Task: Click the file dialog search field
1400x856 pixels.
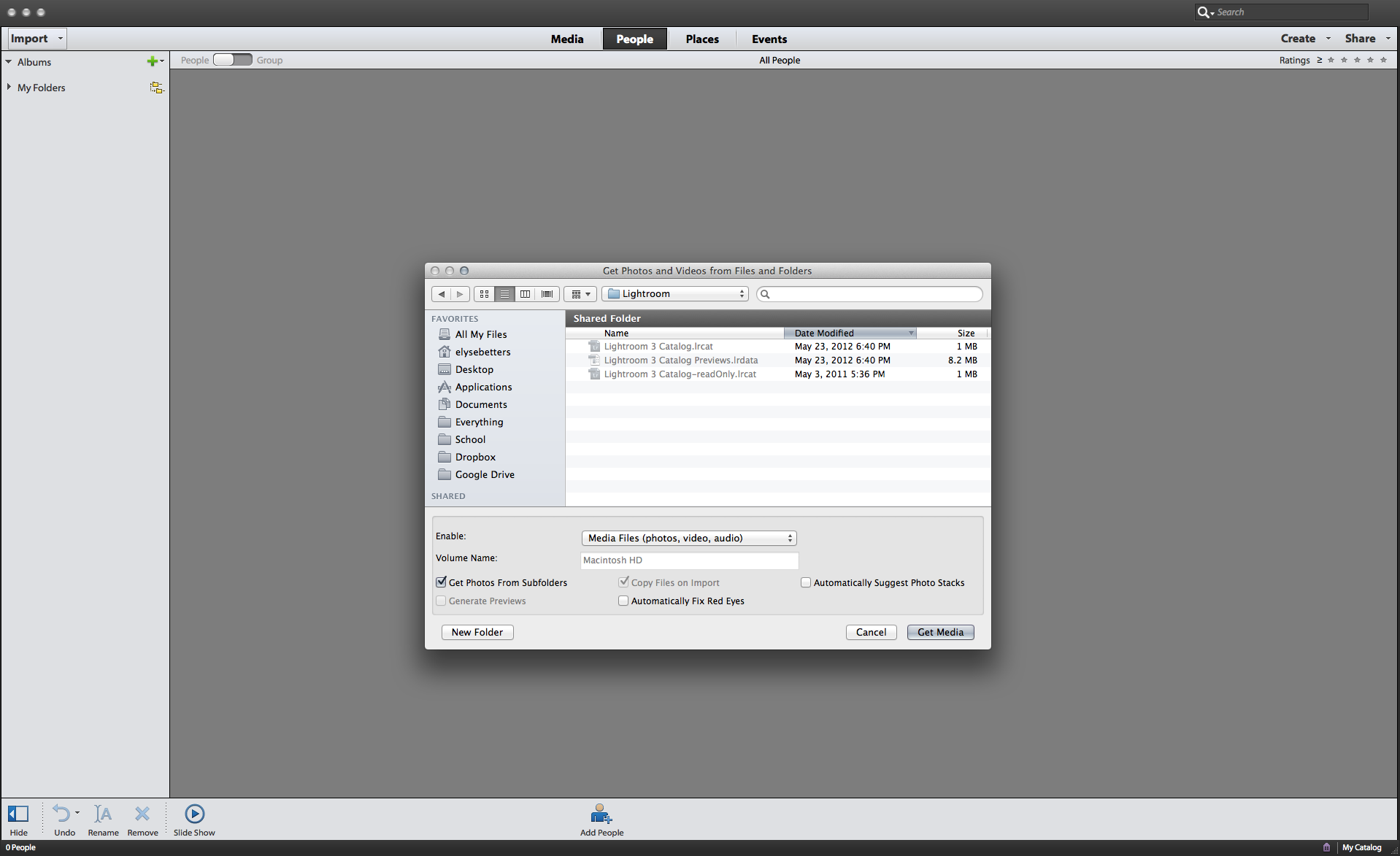Action: (869, 294)
